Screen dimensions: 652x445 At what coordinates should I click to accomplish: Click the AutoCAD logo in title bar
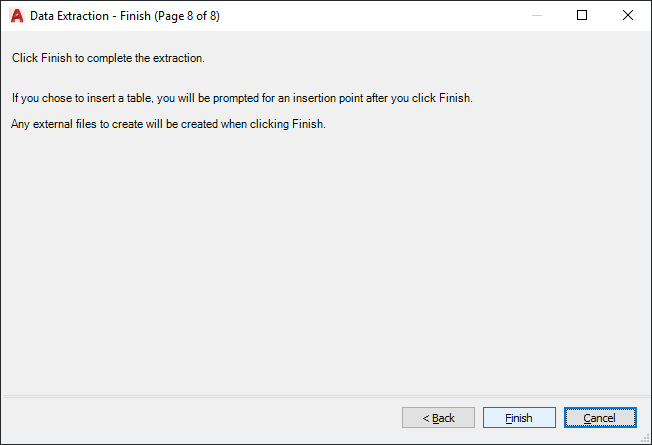coord(16,15)
